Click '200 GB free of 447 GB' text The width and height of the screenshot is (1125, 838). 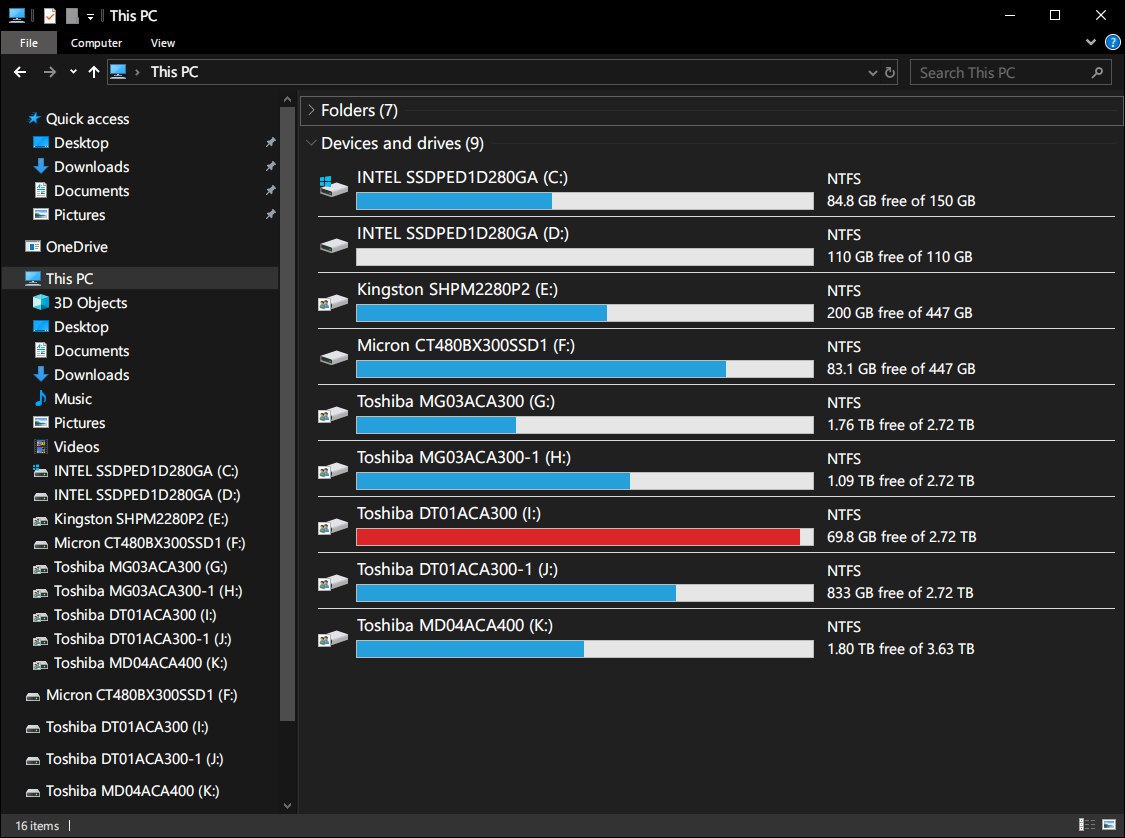pos(900,313)
